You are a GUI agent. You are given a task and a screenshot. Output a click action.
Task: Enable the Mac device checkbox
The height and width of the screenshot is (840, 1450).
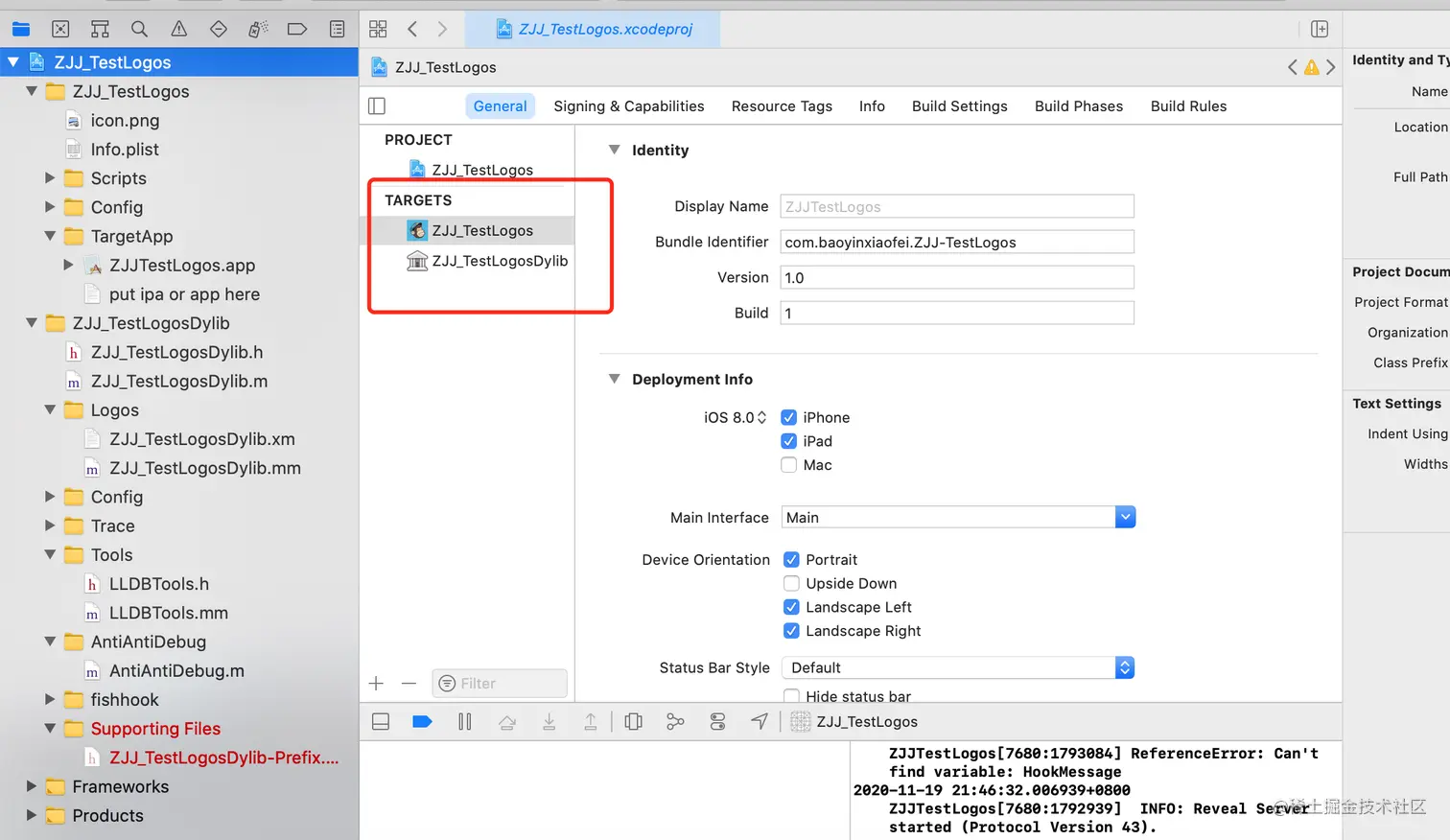(788, 465)
